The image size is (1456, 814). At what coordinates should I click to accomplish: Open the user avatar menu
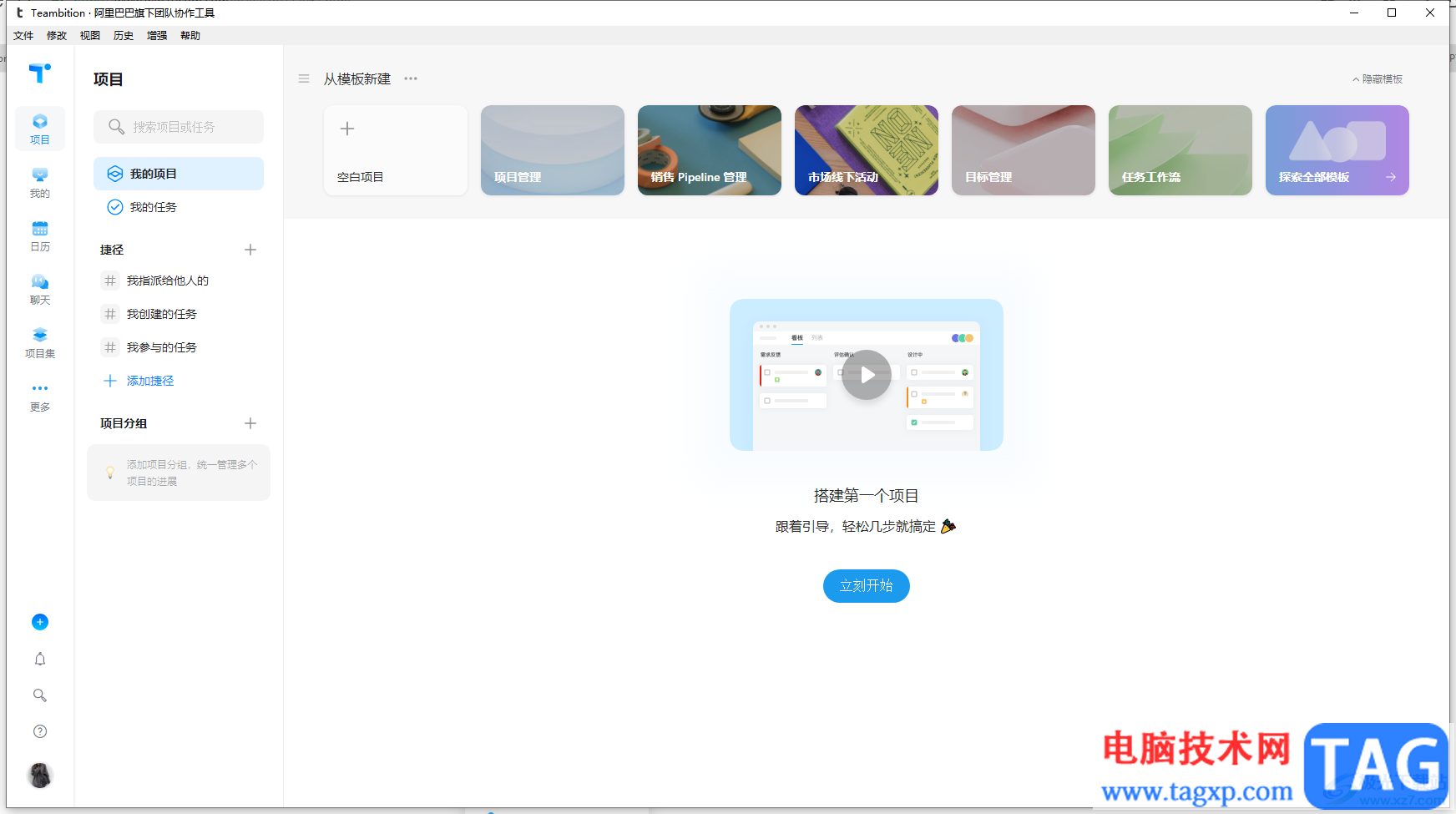pyautogui.click(x=40, y=776)
